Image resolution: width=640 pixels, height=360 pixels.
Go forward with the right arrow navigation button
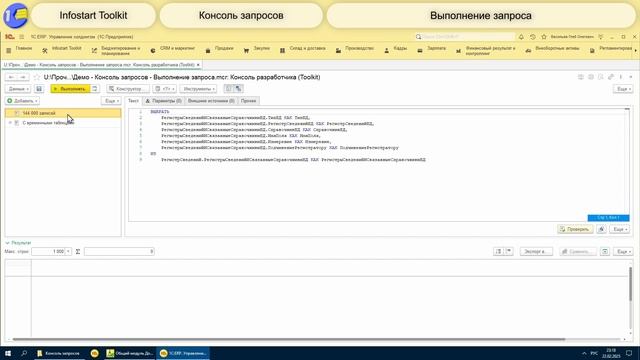pyautogui.click(x=23, y=77)
